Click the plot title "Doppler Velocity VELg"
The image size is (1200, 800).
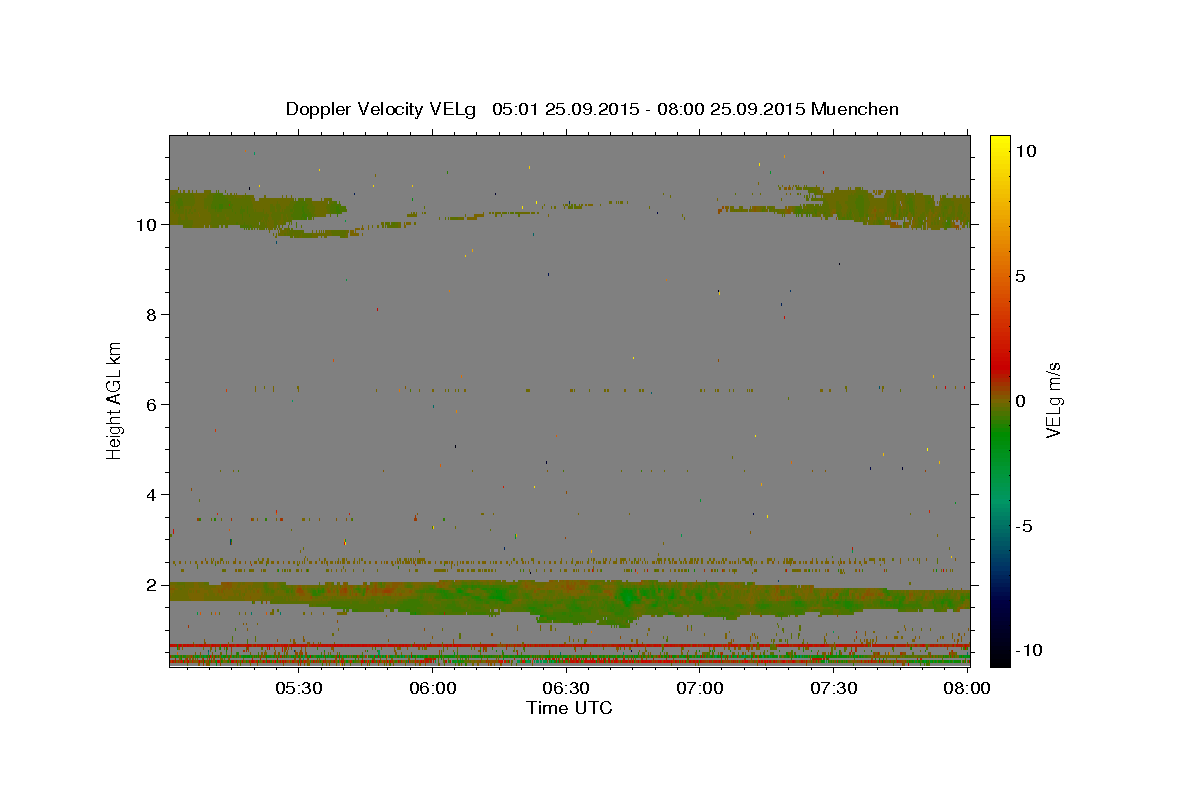(x=382, y=109)
